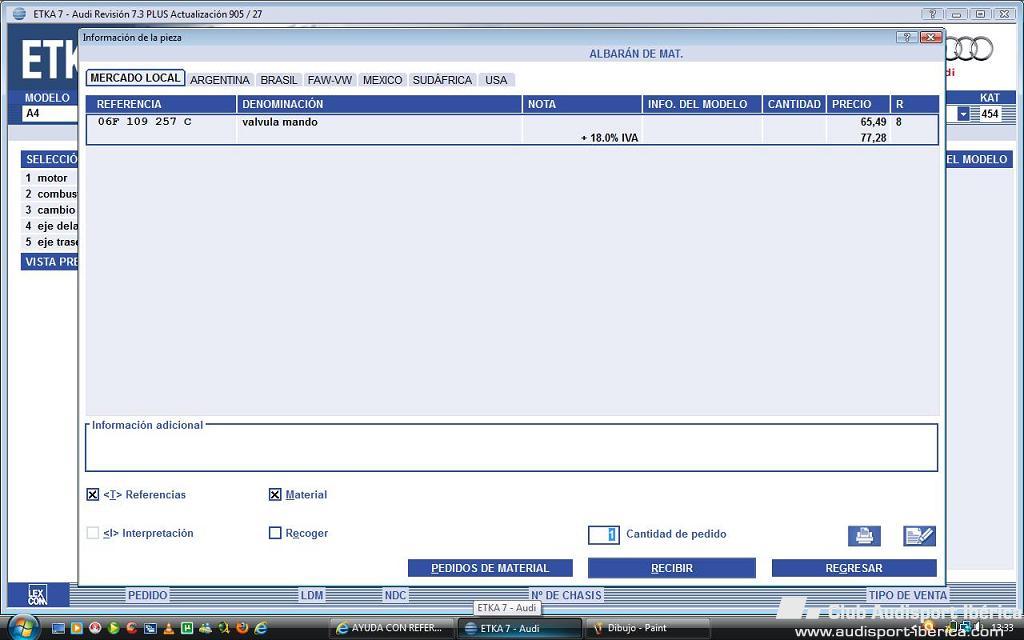
Task: Click the INFO. DEL MODELO column header
Action: click(703, 104)
